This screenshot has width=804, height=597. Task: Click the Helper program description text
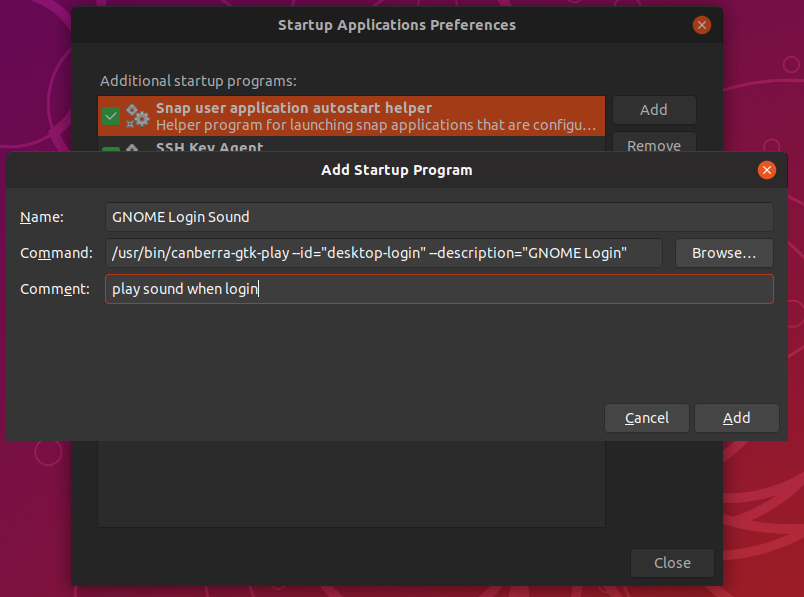(376, 125)
